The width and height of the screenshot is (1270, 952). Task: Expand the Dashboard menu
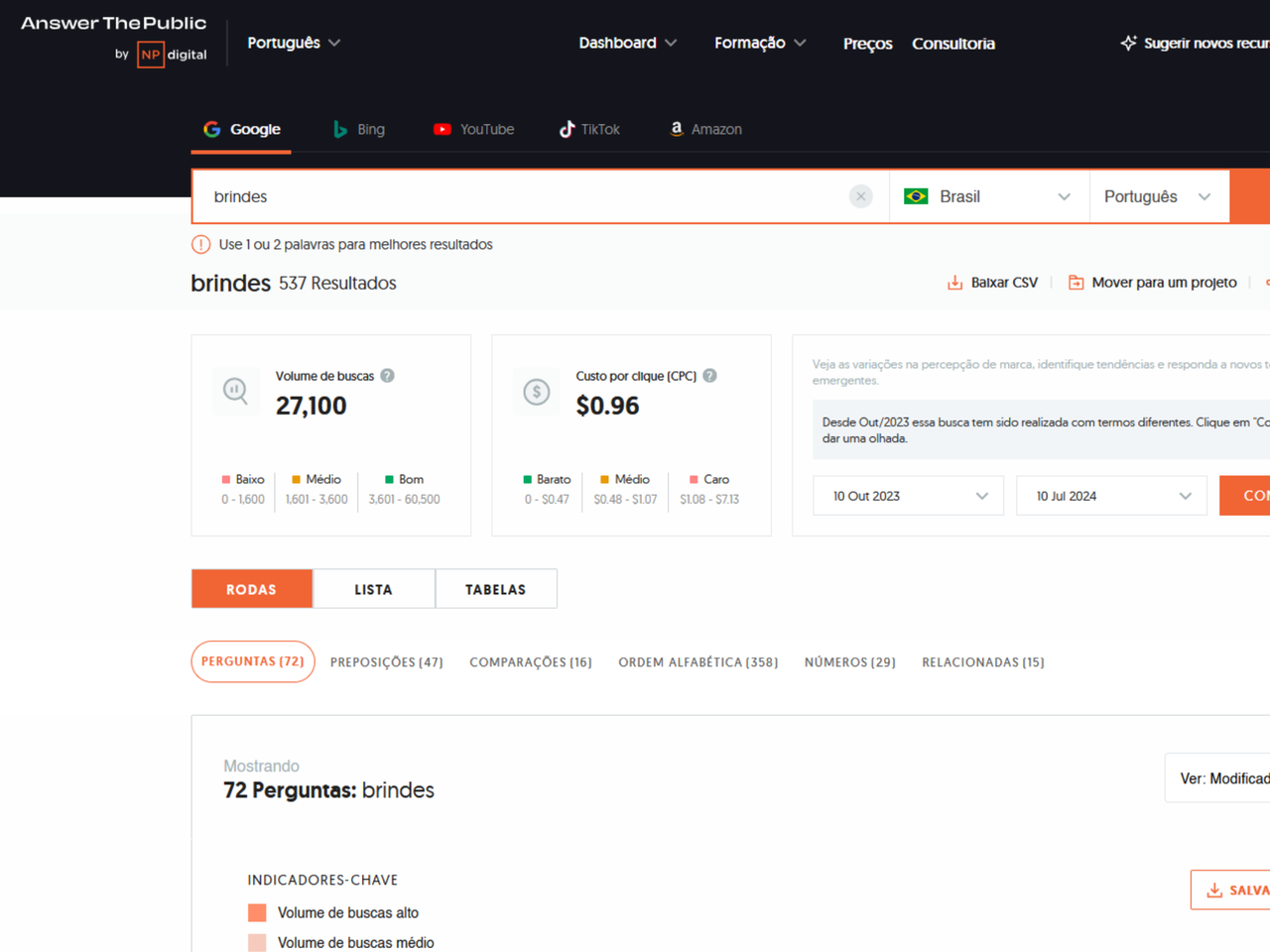[628, 43]
